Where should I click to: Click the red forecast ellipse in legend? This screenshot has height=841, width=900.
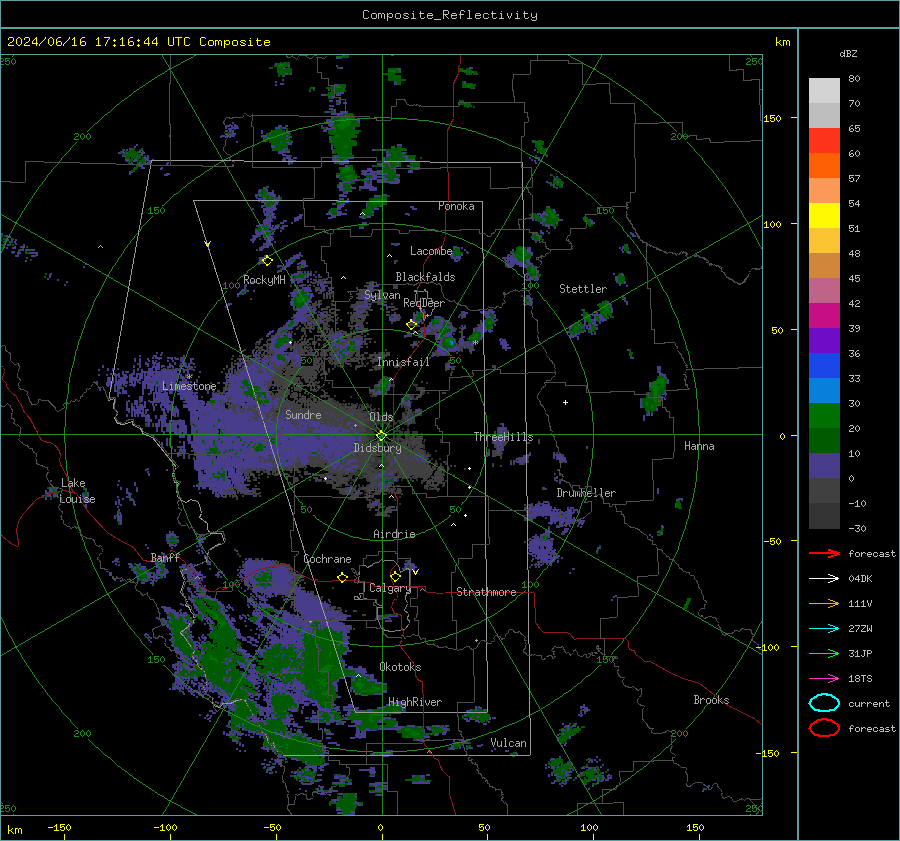tap(824, 728)
